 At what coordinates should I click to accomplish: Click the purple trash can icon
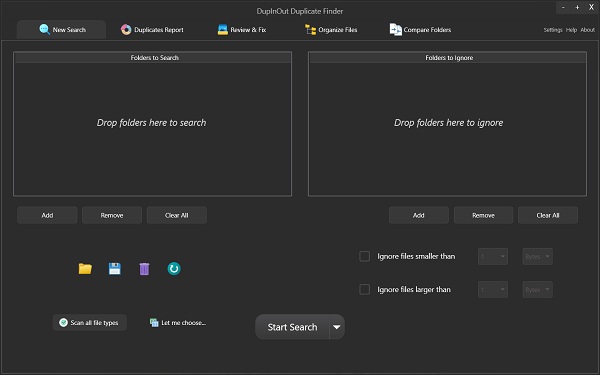pos(144,269)
